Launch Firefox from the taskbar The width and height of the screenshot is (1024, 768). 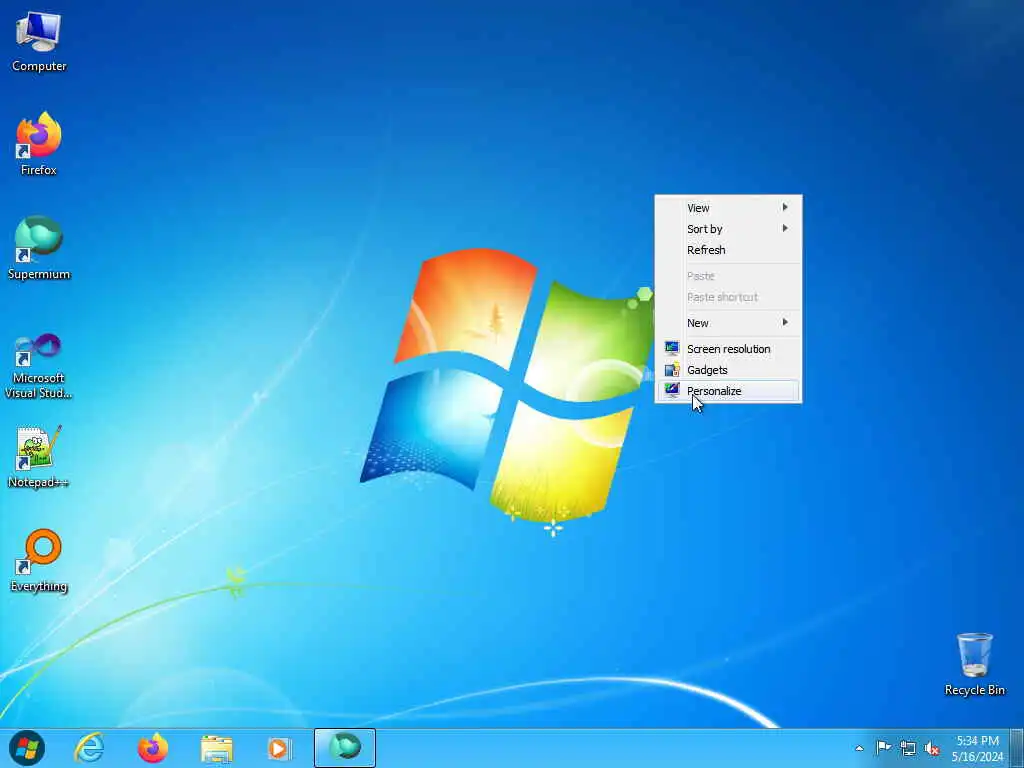click(153, 748)
